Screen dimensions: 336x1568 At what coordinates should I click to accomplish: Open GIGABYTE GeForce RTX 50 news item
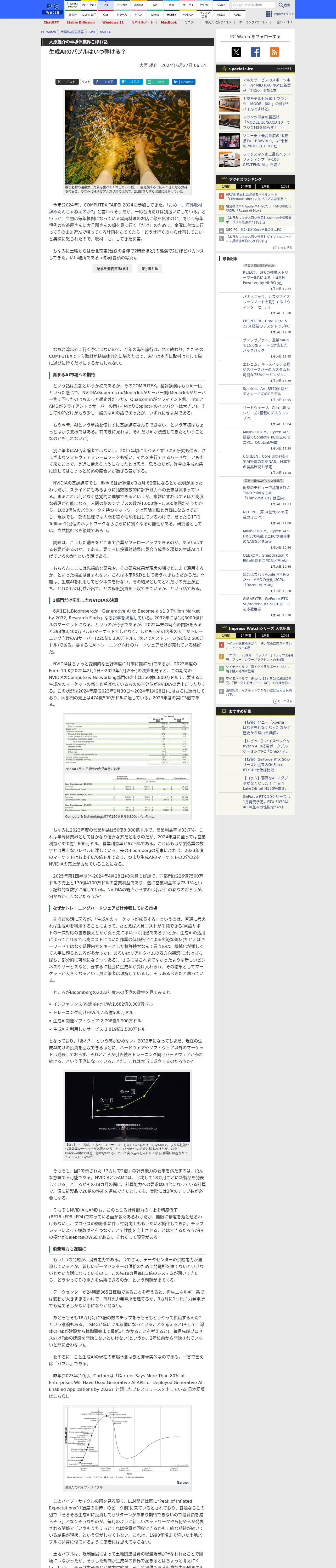pyautogui.click(x=266, y=604)
